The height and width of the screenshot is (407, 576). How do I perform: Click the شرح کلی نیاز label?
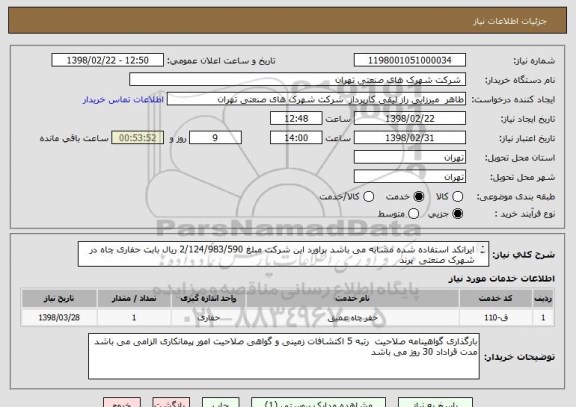pyautogui.click(x=523, y=255)
